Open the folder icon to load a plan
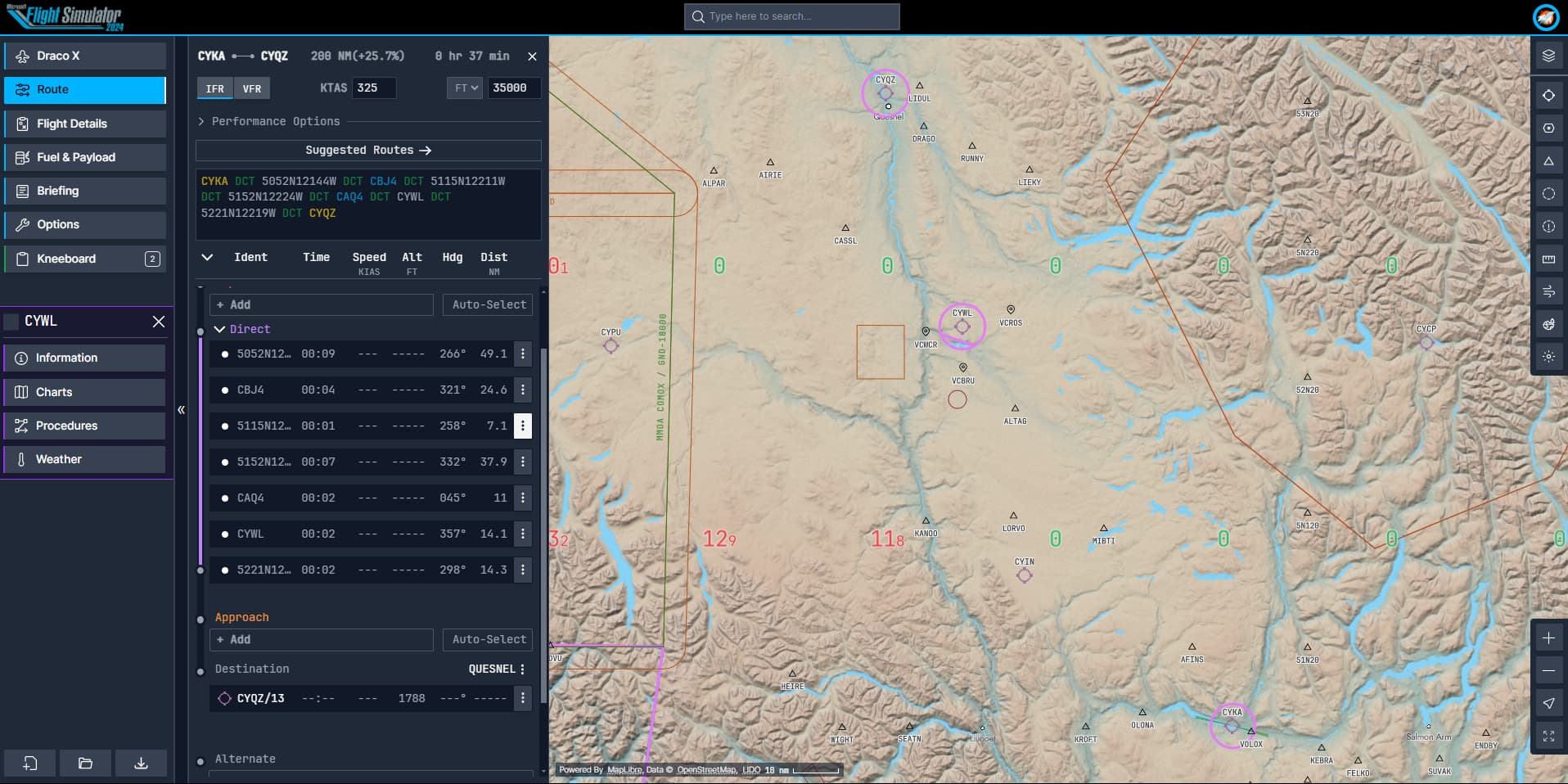Screen dimensions: 1568x784 pyautogui.click(x=85, y=763)
